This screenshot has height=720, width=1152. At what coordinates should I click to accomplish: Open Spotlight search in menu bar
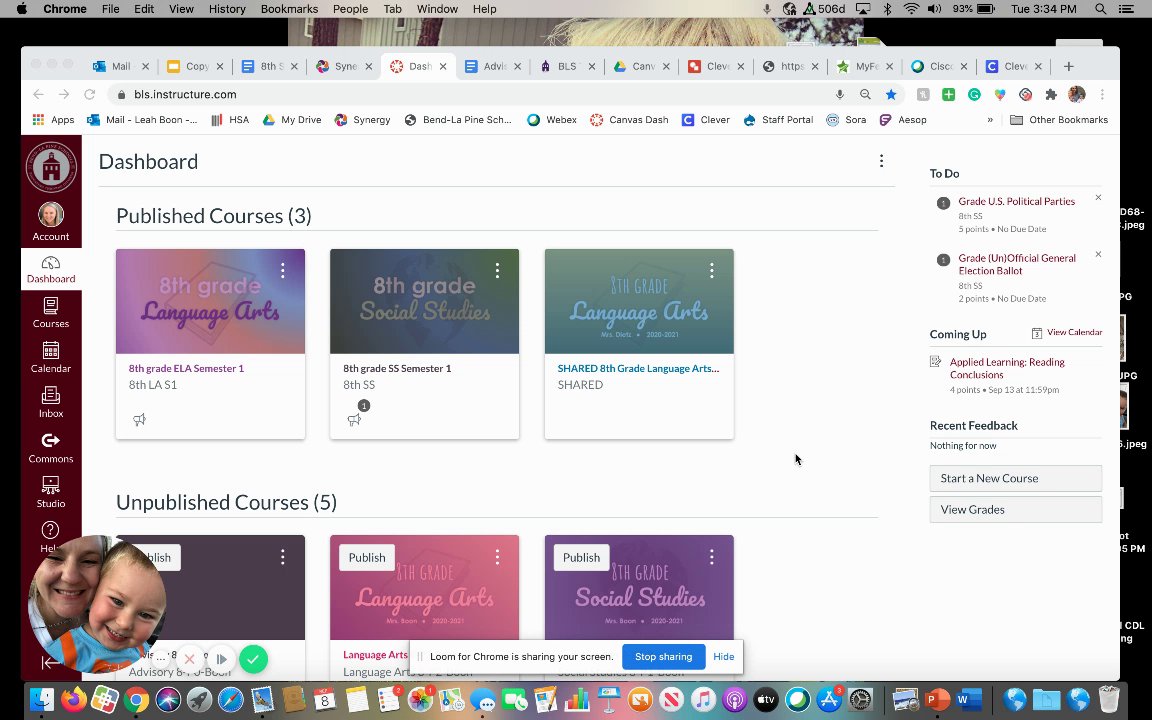1100,9
